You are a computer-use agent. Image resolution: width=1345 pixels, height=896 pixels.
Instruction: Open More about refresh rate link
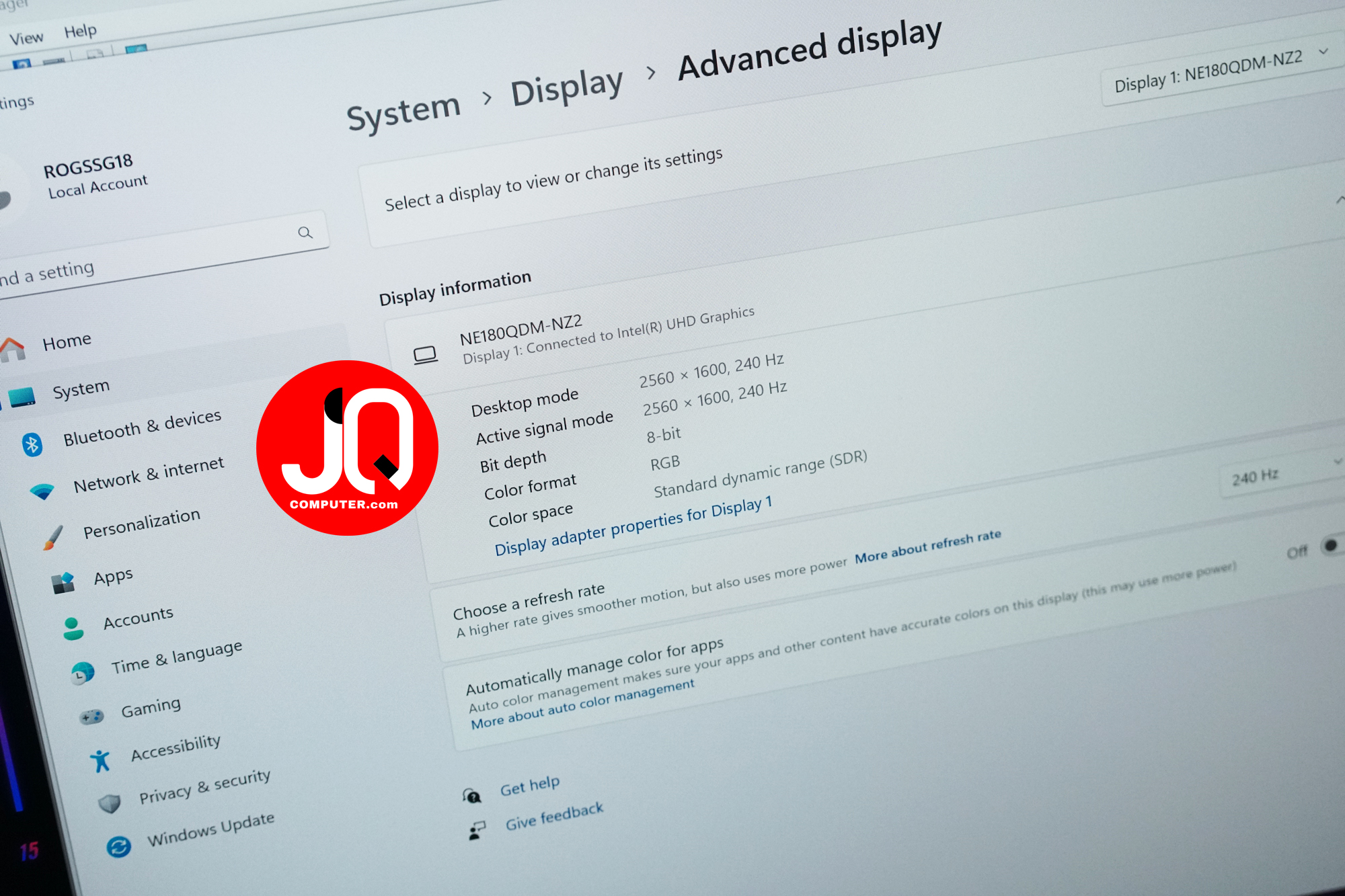(x=928, y=546)
